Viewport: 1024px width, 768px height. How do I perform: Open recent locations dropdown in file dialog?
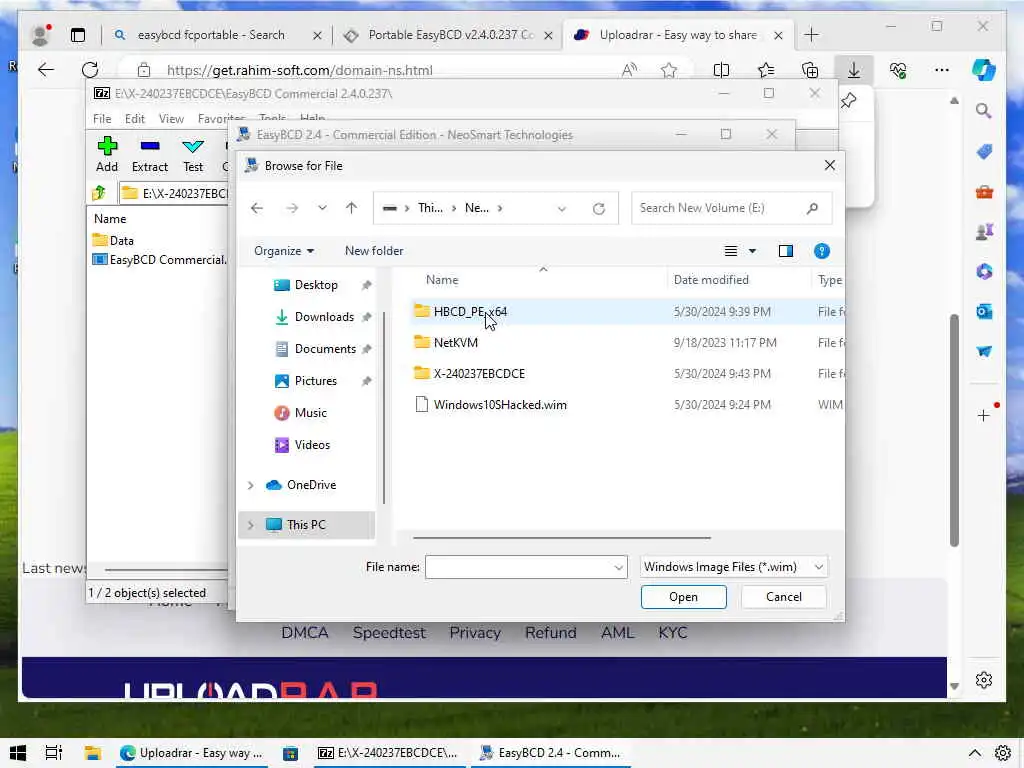point(322,208)
